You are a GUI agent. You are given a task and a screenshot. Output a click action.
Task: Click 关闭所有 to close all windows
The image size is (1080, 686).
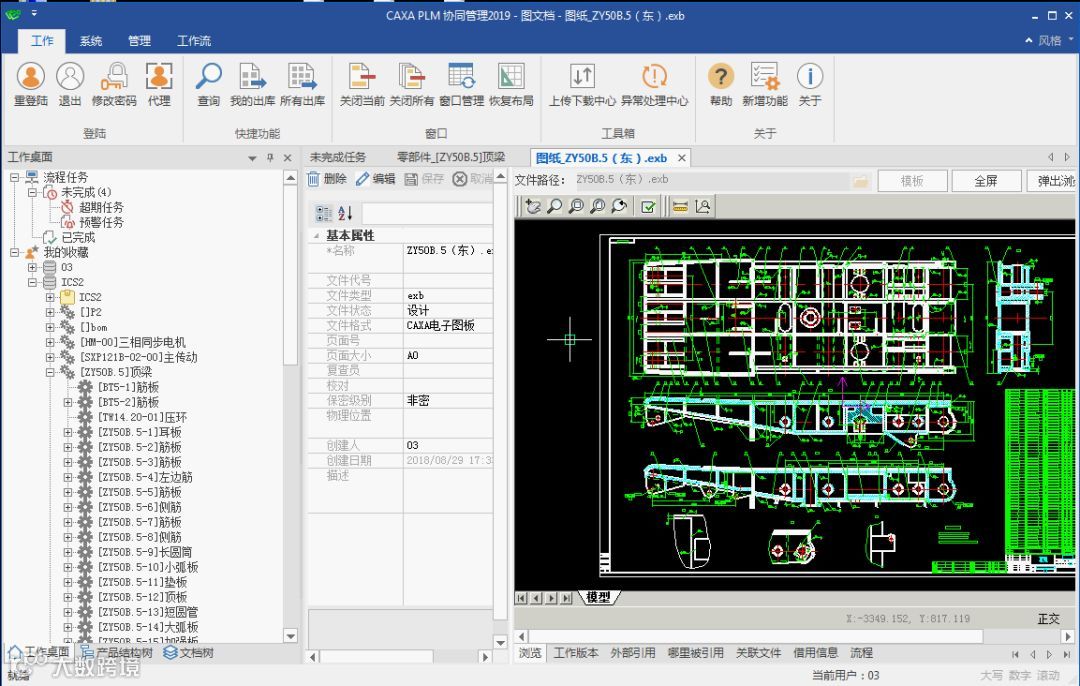[x=411, y=84]
